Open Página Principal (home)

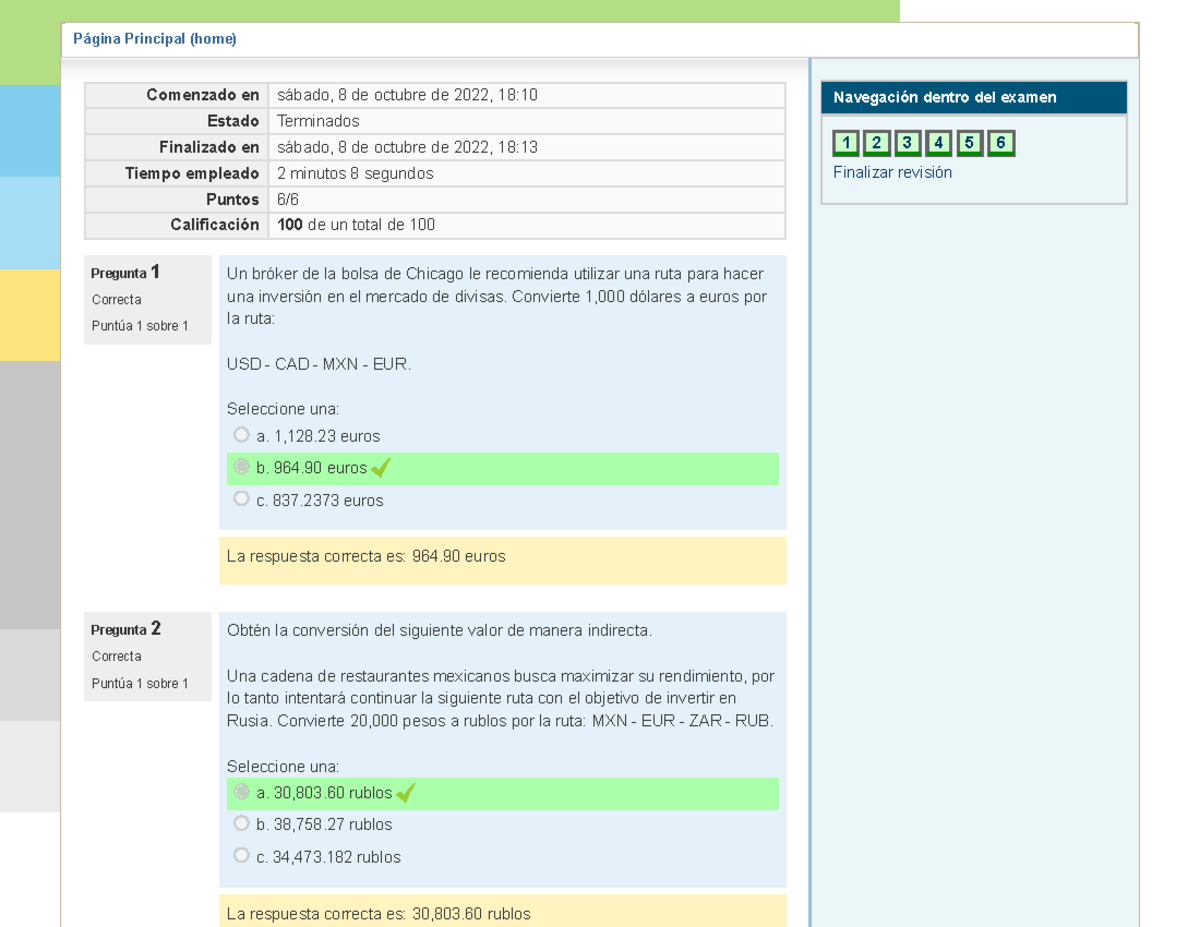pyautogui.click(x=155, y=38)
